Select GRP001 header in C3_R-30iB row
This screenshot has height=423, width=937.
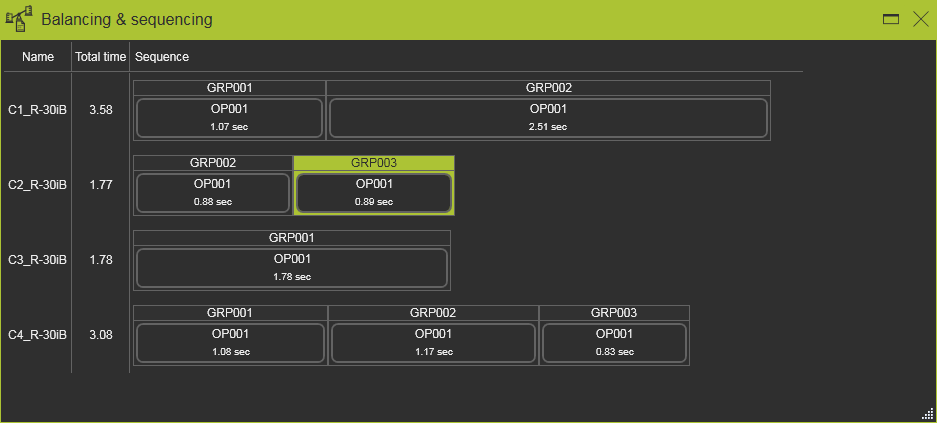click(x=292, y=238)
